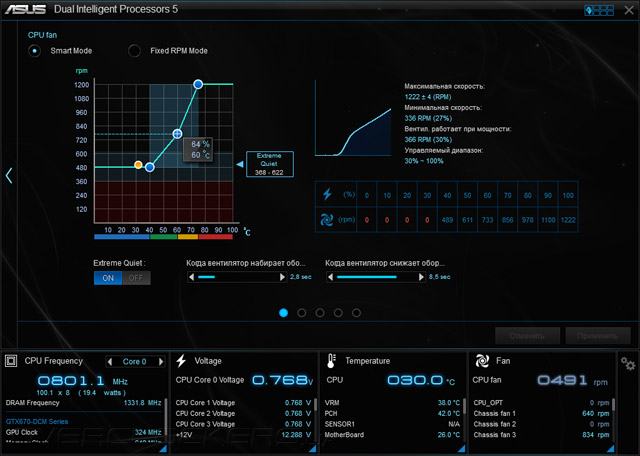The width and height of the screenshot is (640, 456).
Task: Close the Dual Intelligent Processors window
Action: click(x=629, y=10)
